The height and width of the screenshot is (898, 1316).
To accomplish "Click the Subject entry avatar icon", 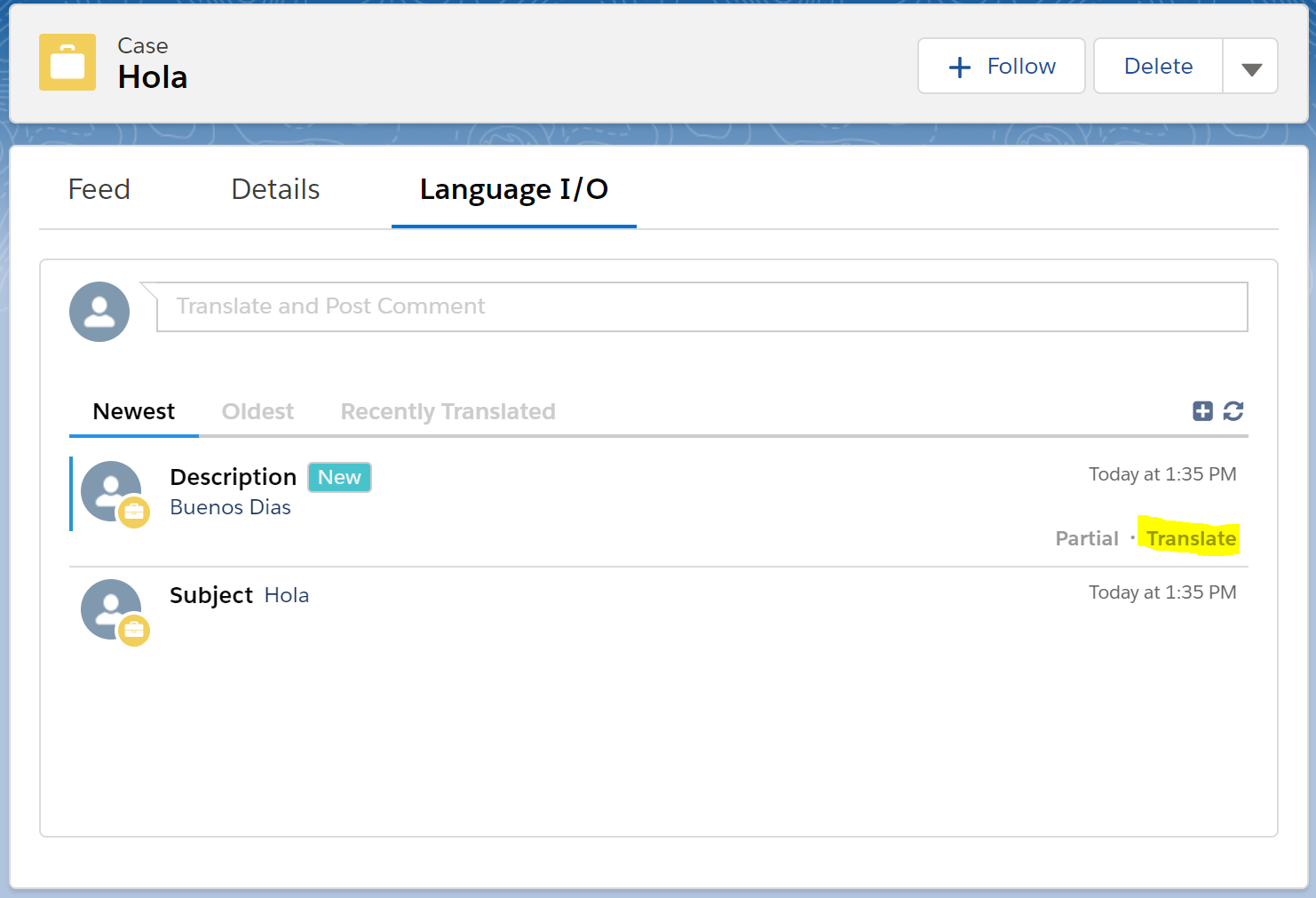I will point(112,609).
